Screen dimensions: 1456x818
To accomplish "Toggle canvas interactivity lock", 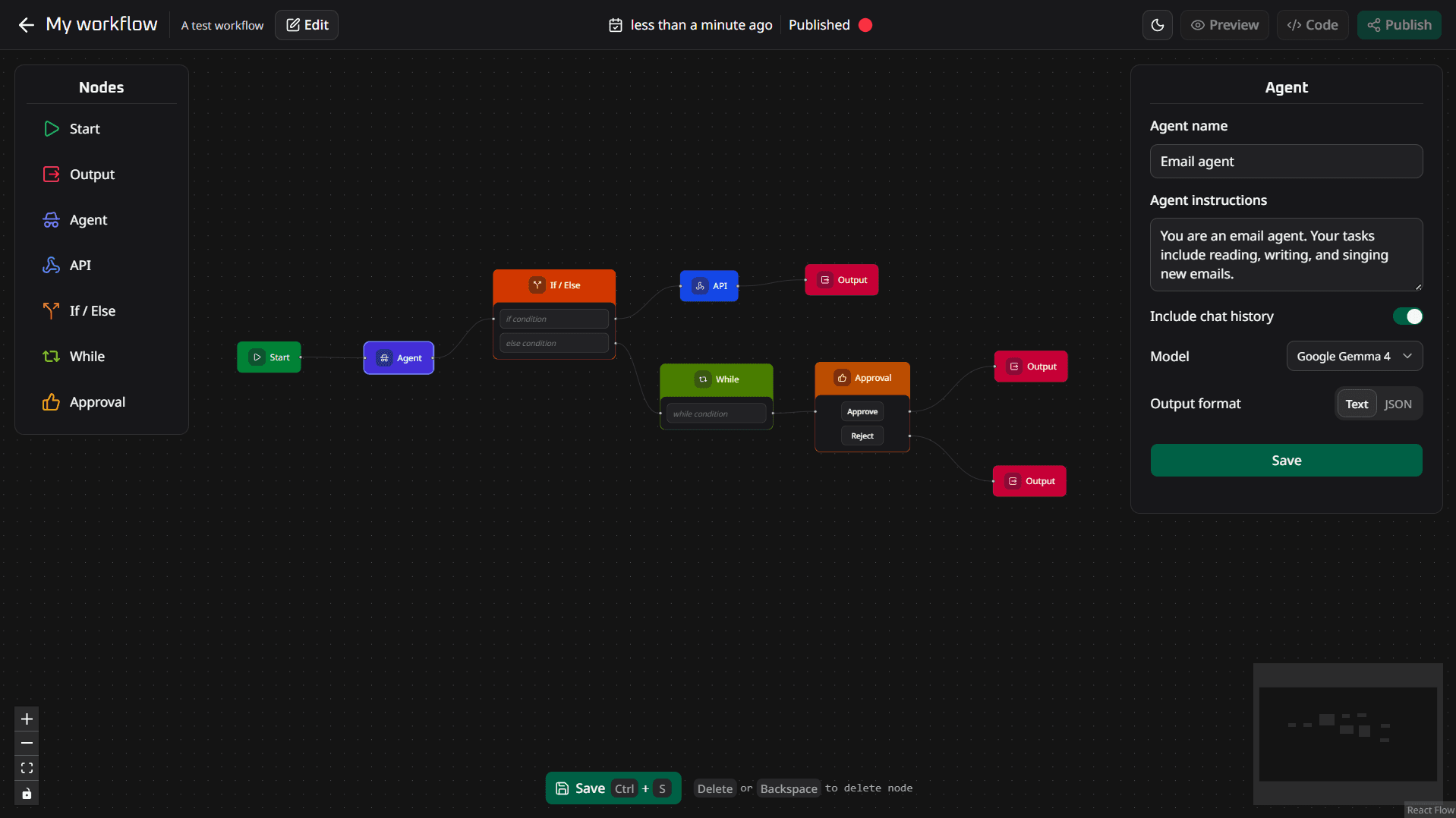I will click(x=27, y=794).
